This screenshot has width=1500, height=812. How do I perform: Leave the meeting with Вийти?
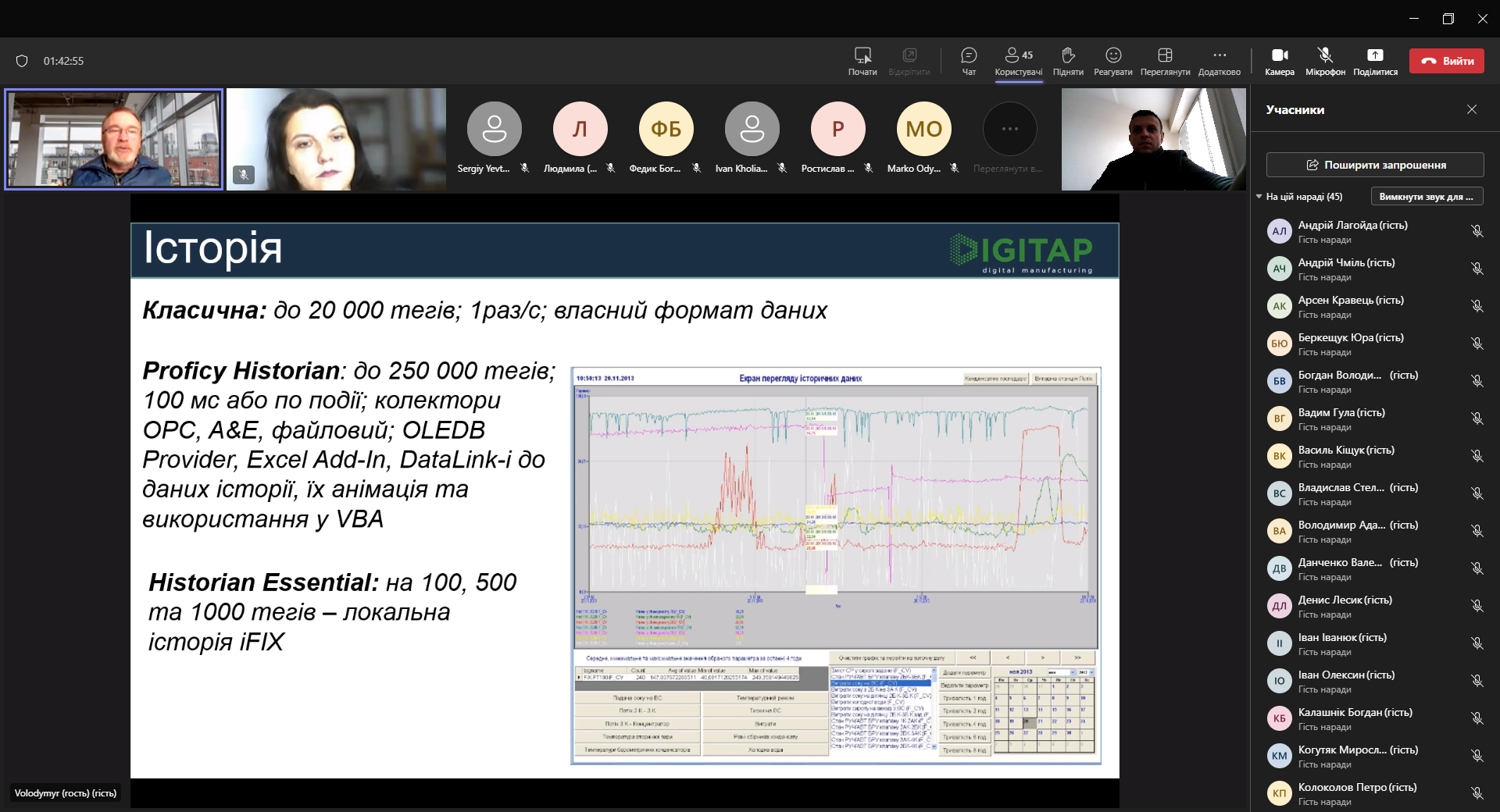coord(1447,61)
